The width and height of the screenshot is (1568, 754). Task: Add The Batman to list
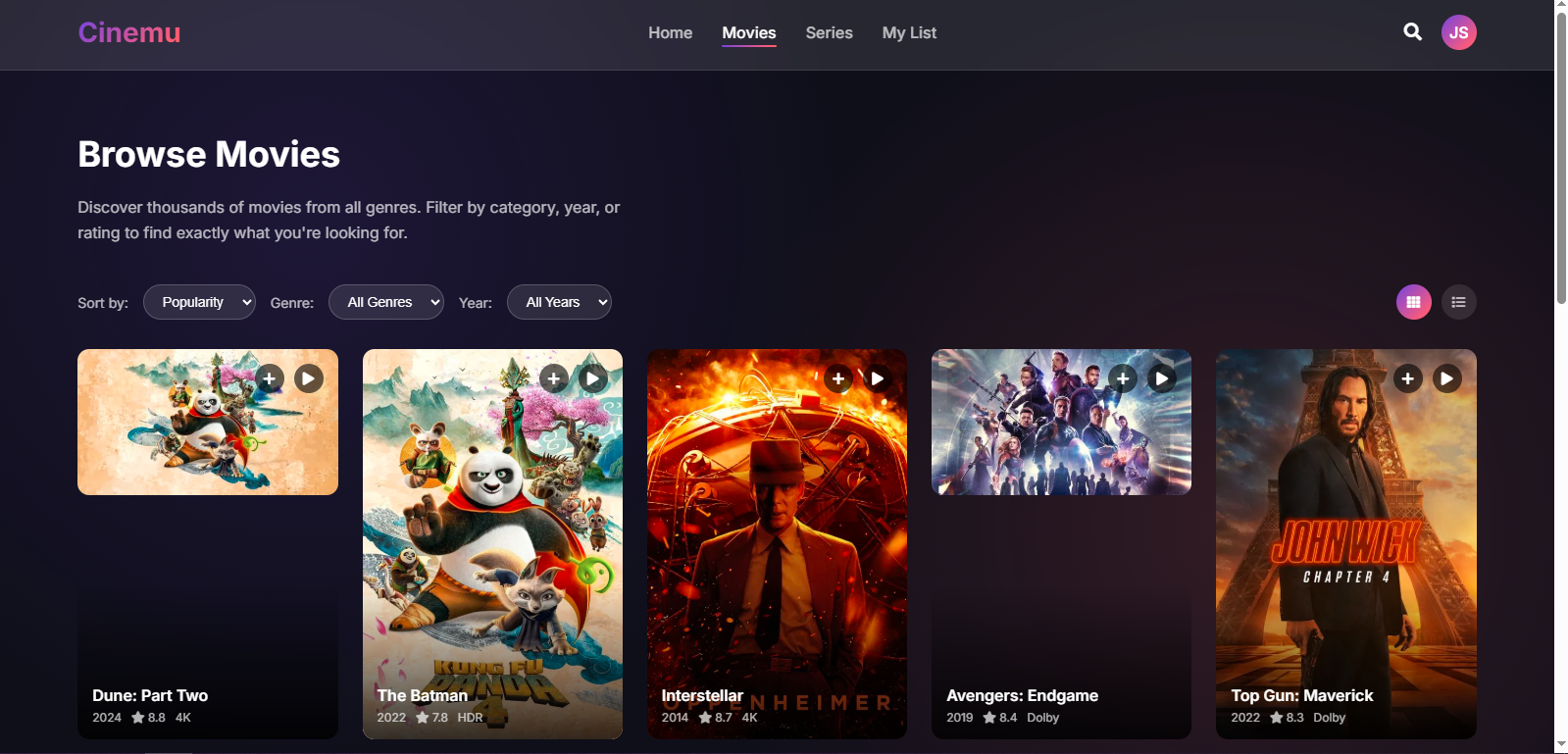(x=554, y=378)
